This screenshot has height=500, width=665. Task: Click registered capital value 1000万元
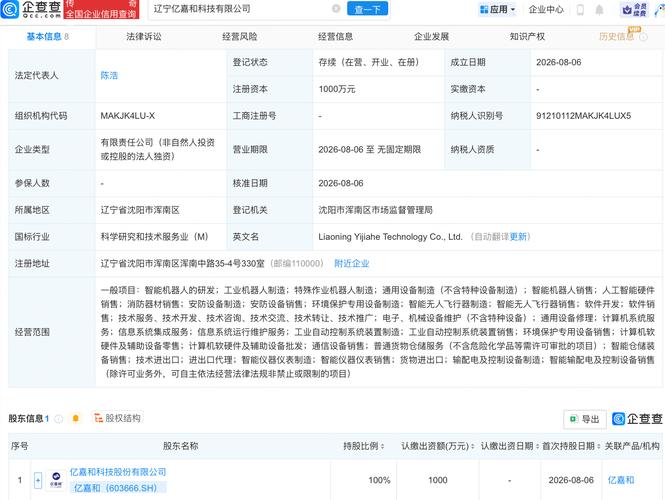(x=337, y=89)
